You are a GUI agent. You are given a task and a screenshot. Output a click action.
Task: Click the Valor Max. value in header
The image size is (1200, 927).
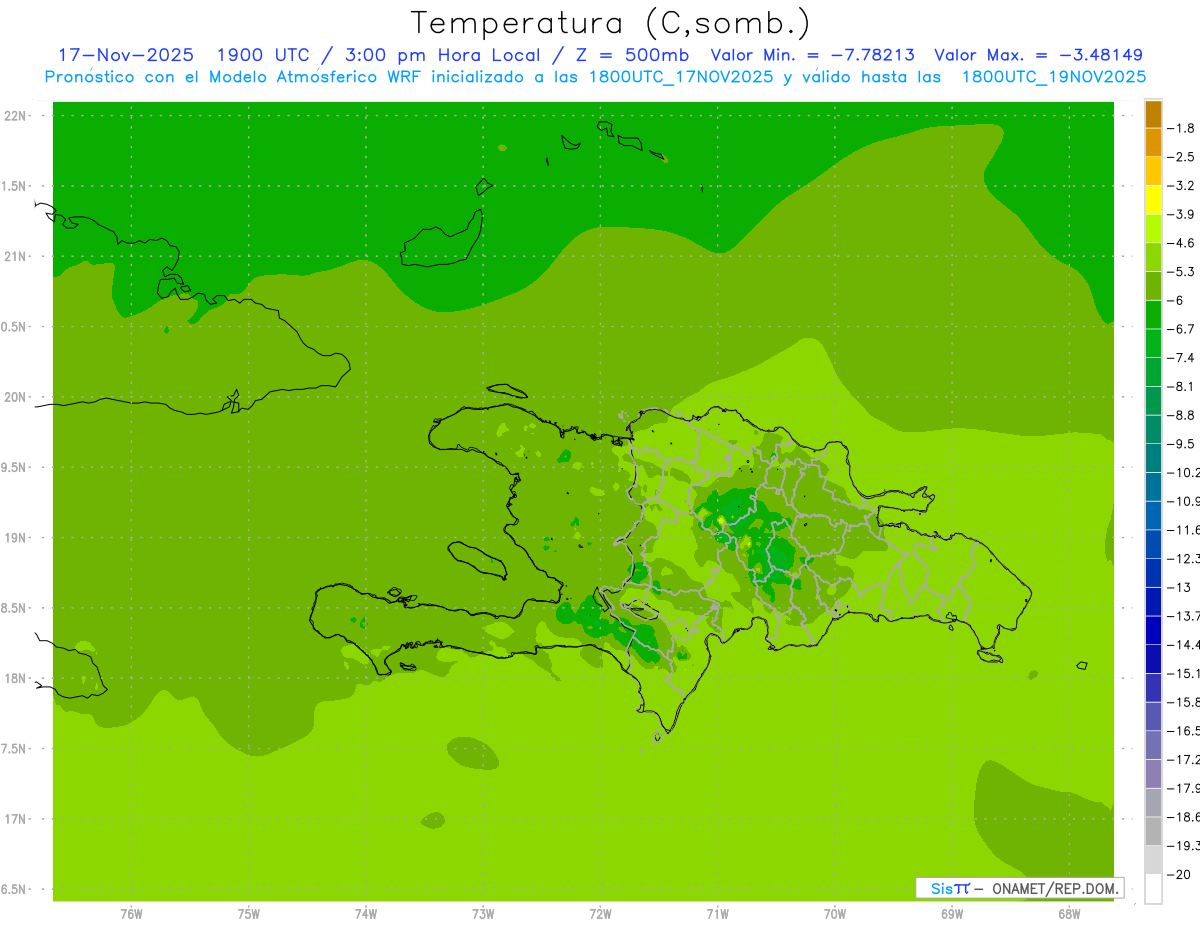pyautogui.click(x=1038, y=55)
